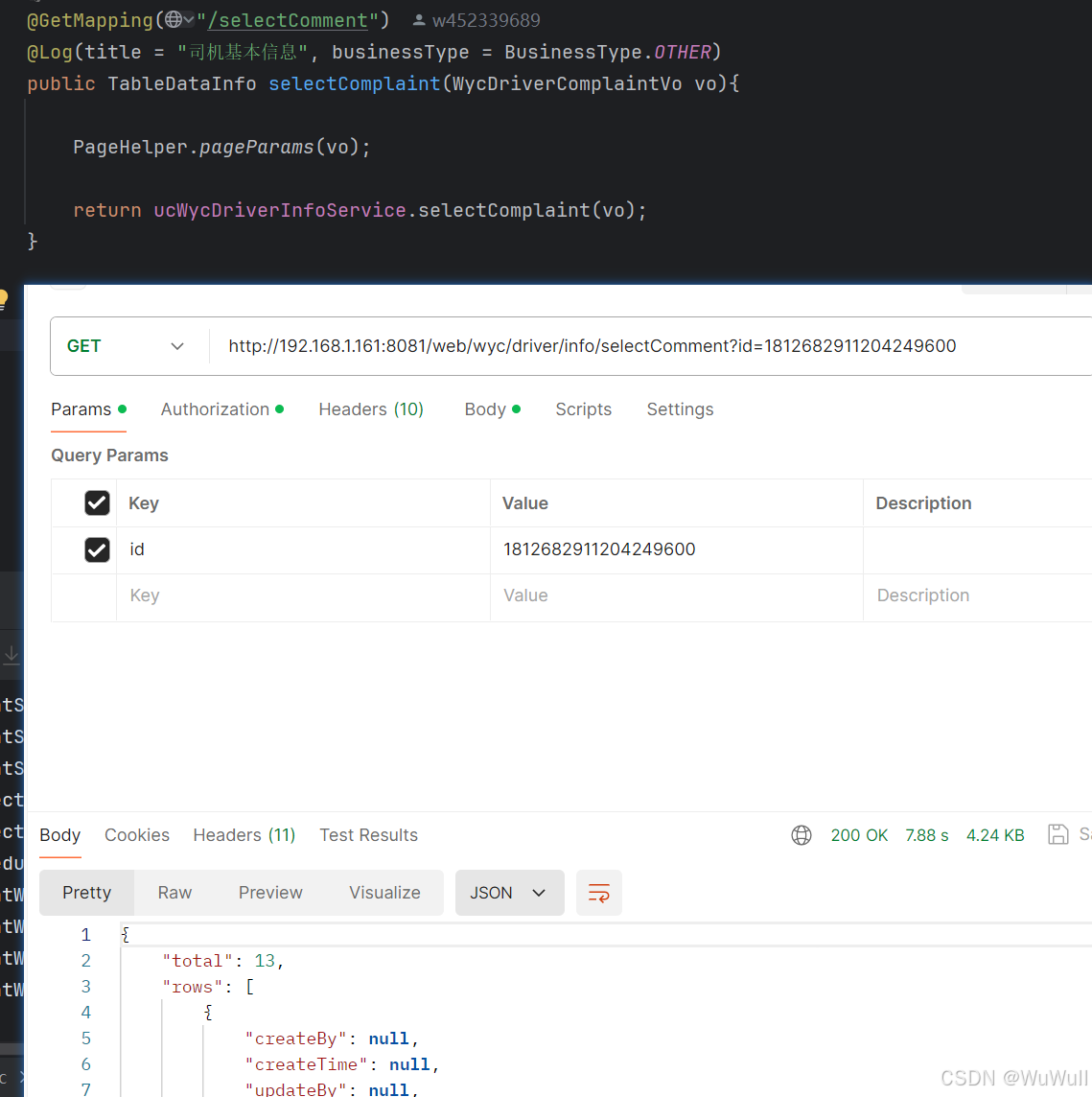Viewport: 1092px width, 1097px height.
Task: Click the Query Params heading
Action: 110,455
